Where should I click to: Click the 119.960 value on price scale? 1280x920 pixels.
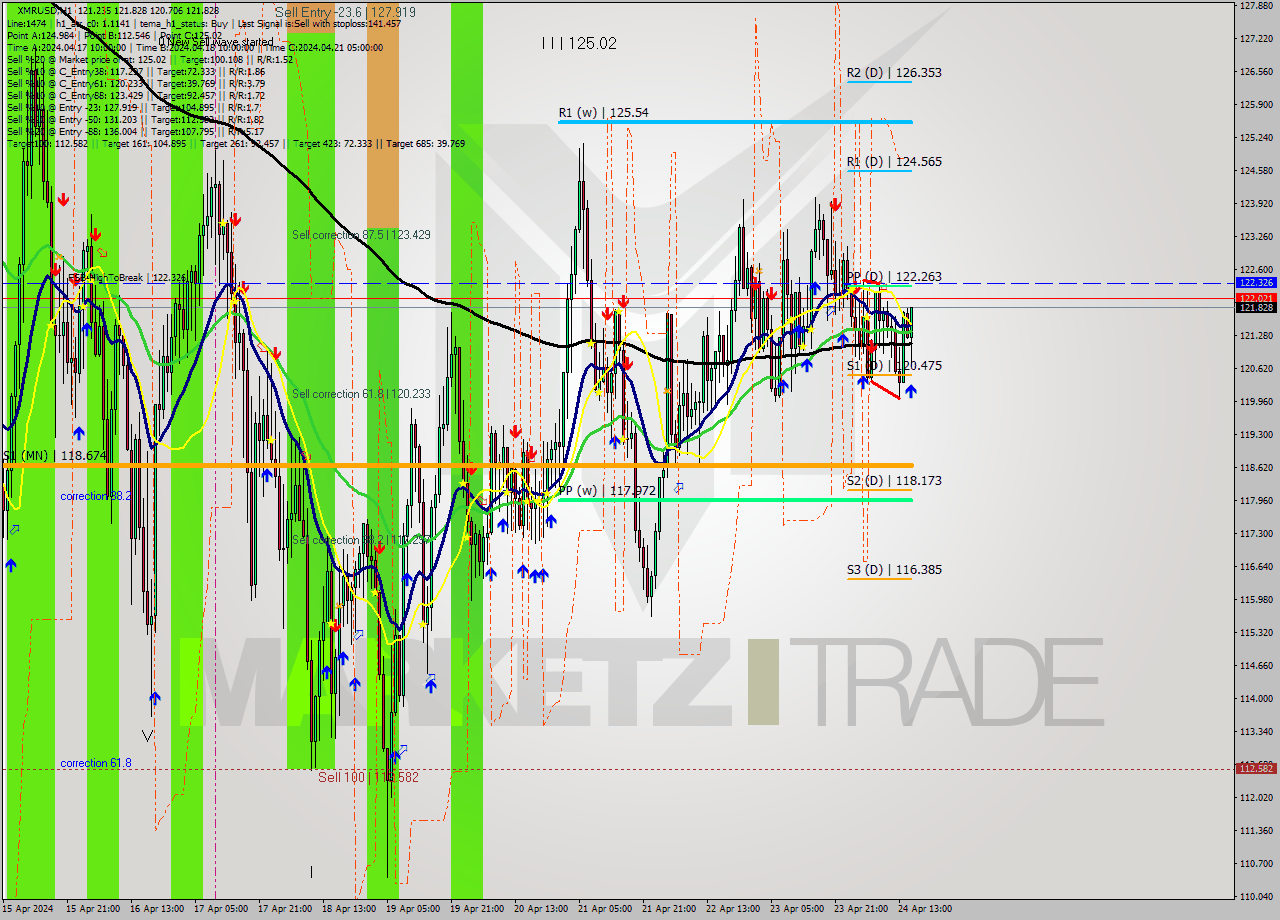coord(1257,402)
